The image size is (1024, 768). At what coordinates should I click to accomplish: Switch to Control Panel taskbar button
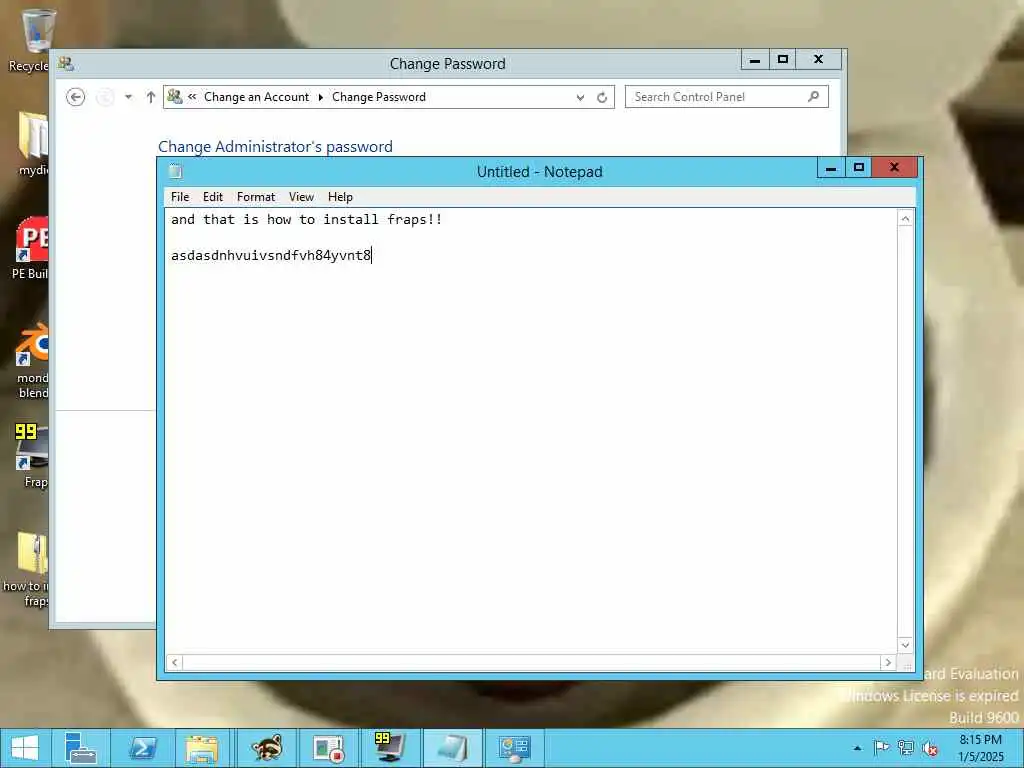pyautogui.click(x=515, y=748)
